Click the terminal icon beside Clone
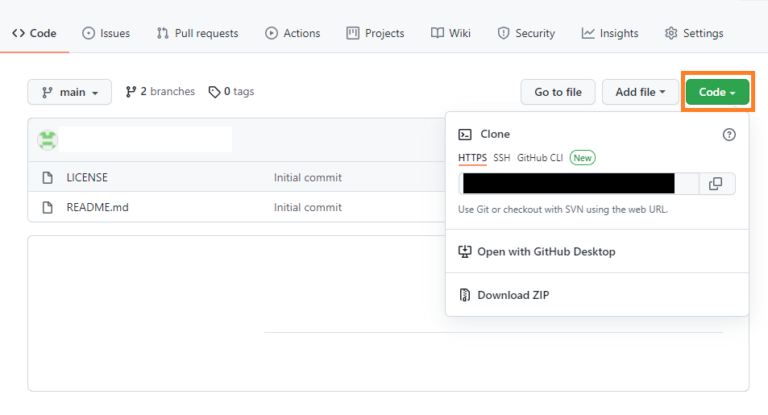This screenshot has width=768, height=415. pos(465,134)
